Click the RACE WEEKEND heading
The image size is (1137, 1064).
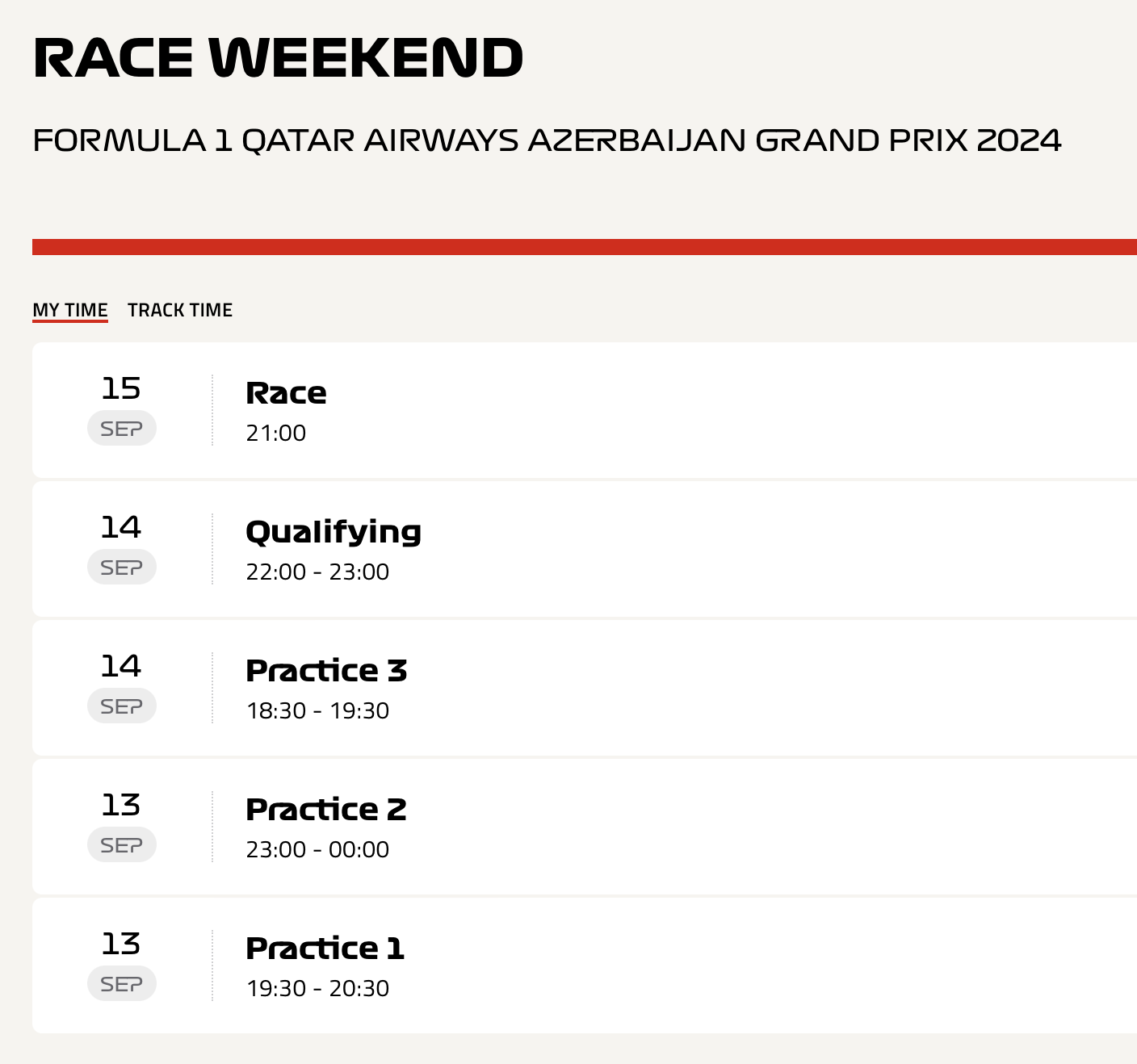279,57
